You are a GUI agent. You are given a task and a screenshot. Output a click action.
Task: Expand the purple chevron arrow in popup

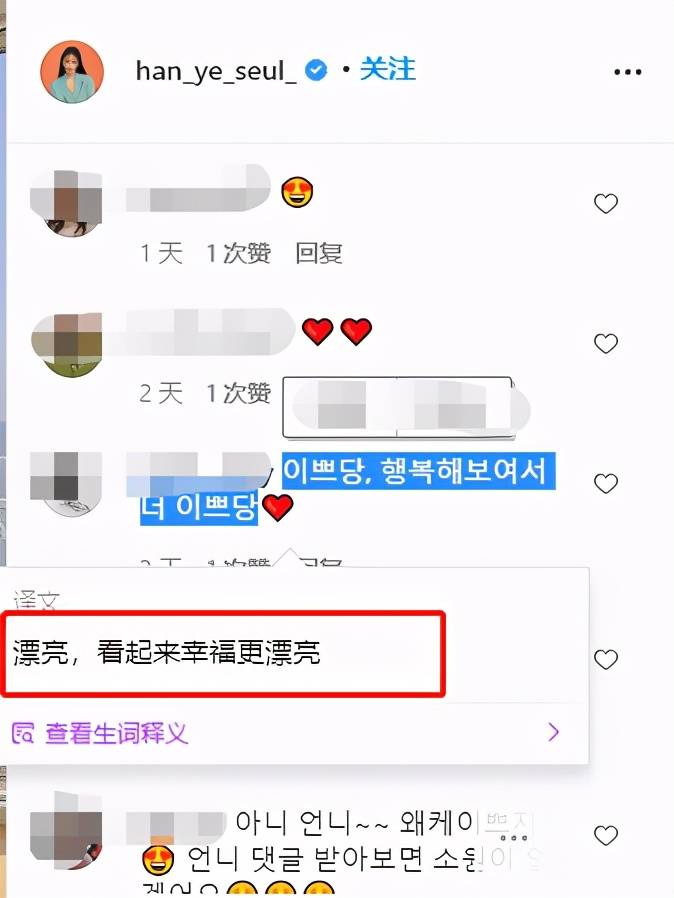(x=553, y=732)
